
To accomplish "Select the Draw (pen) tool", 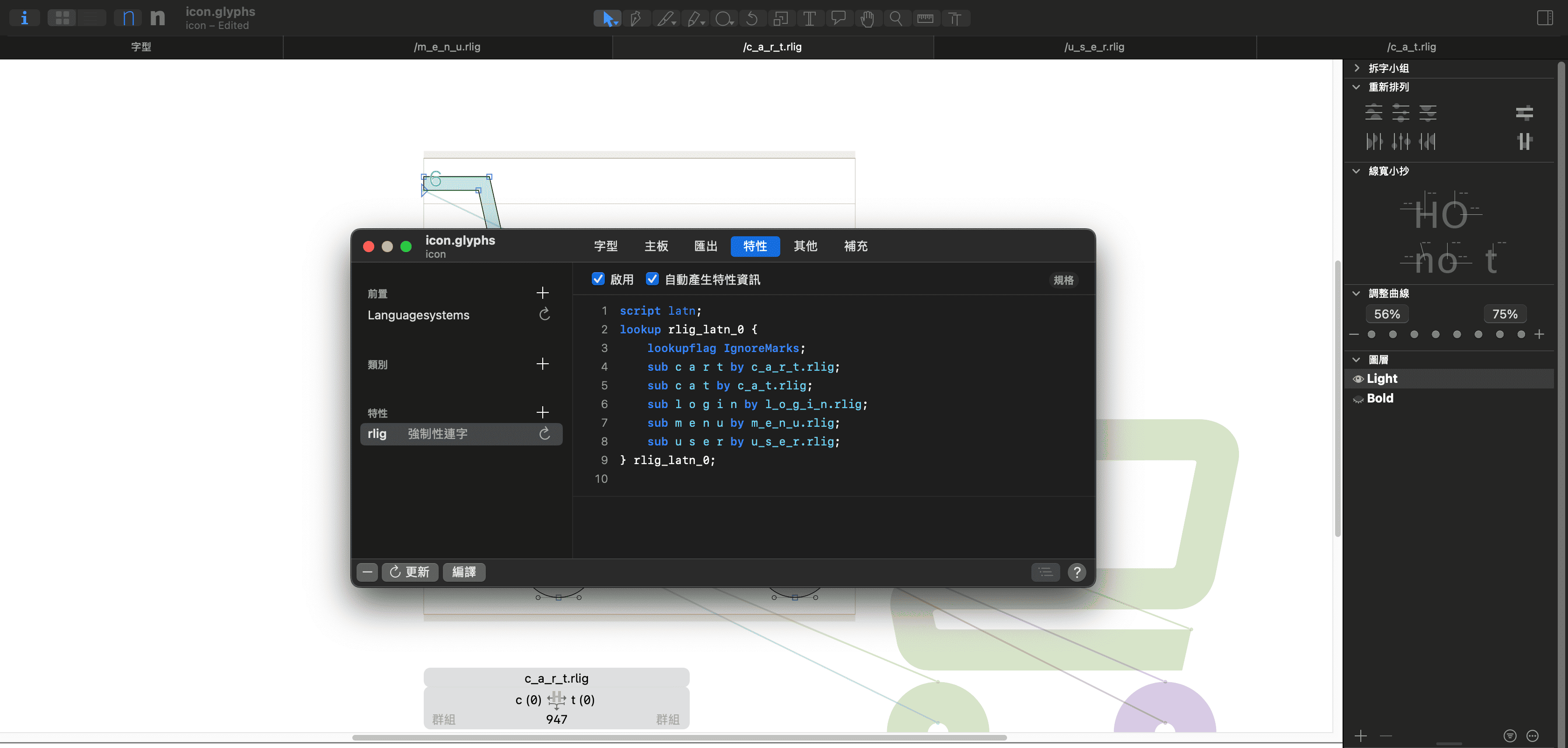I will tap(636, 19).
